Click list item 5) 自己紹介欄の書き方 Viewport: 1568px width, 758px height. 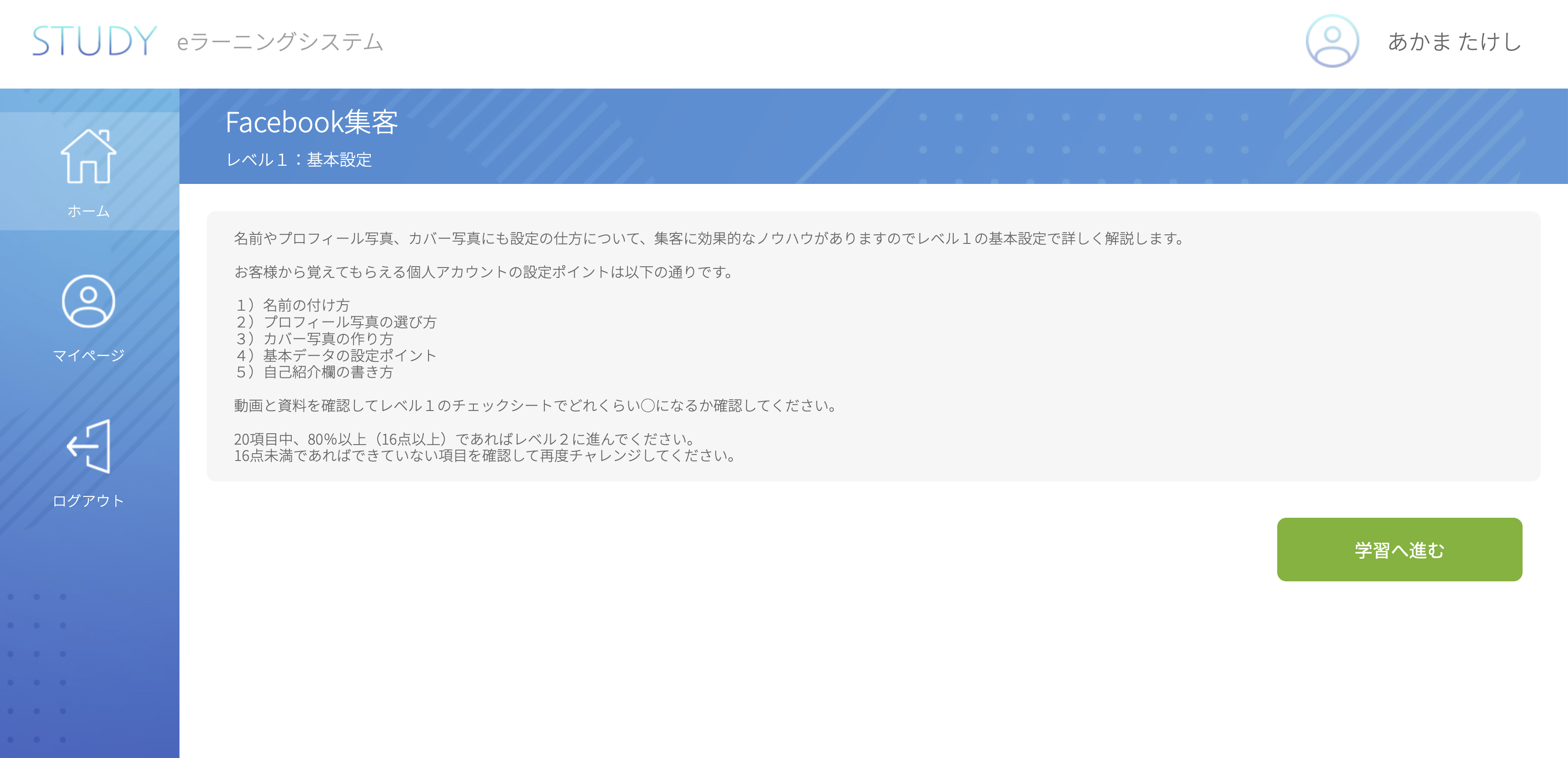(x=315, y=372)
